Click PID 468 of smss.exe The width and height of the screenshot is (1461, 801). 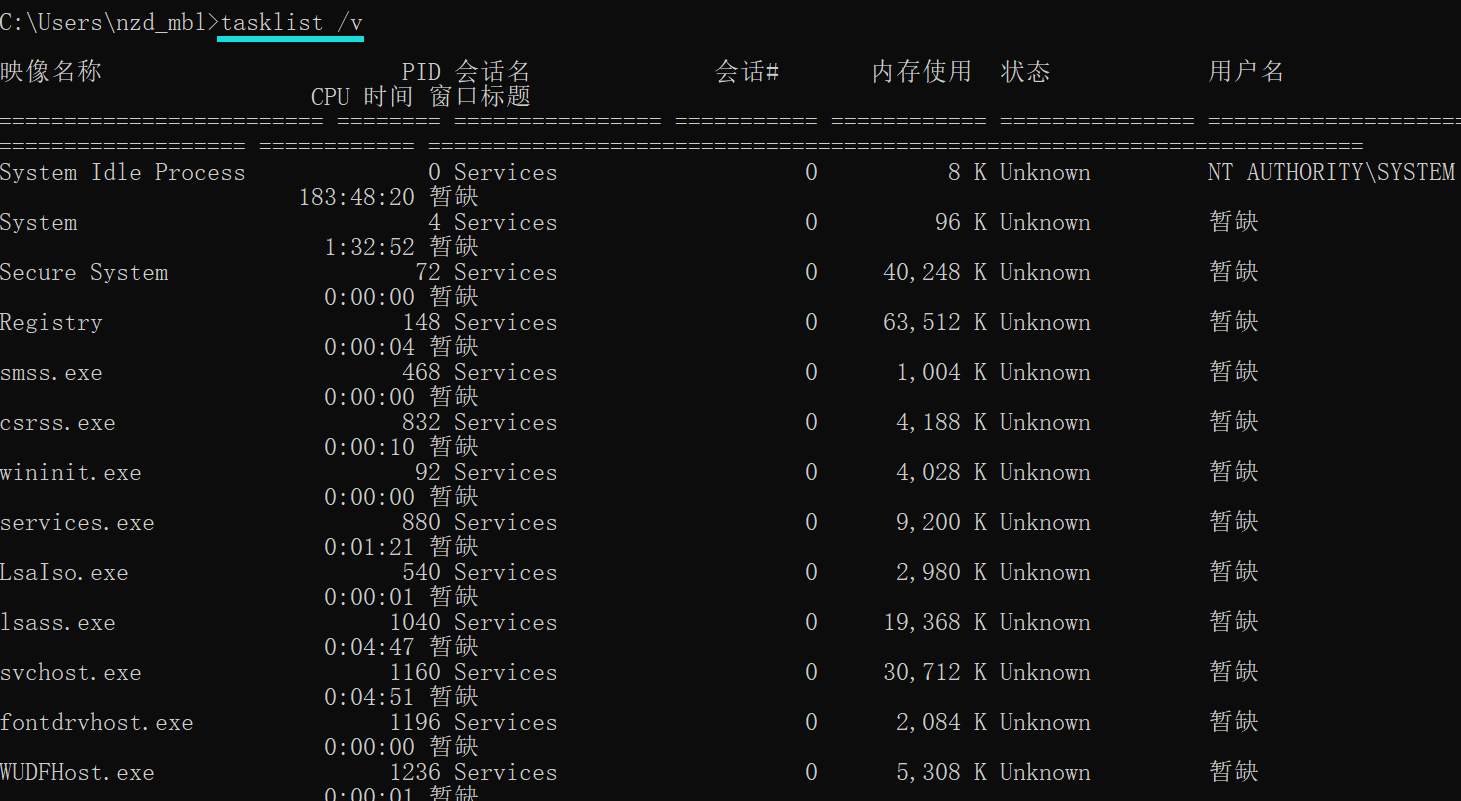[x=421, y=372]
